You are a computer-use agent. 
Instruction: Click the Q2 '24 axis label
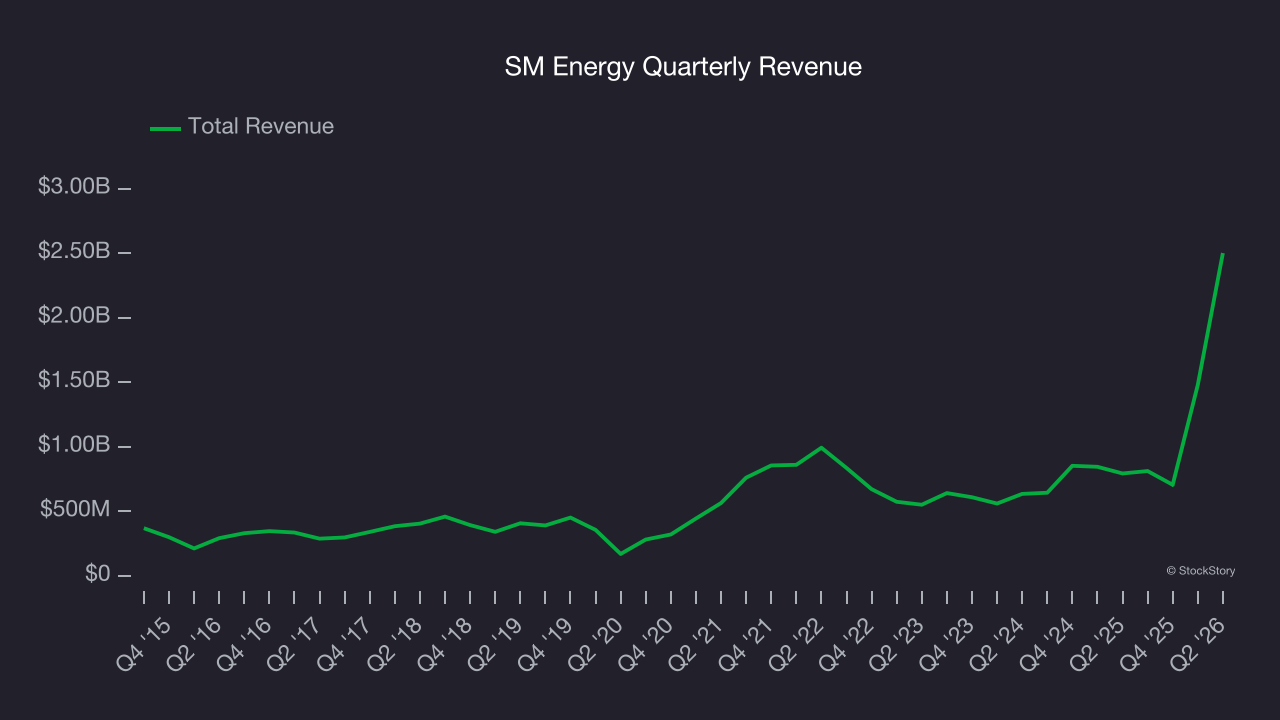click(x=997, y=645)
